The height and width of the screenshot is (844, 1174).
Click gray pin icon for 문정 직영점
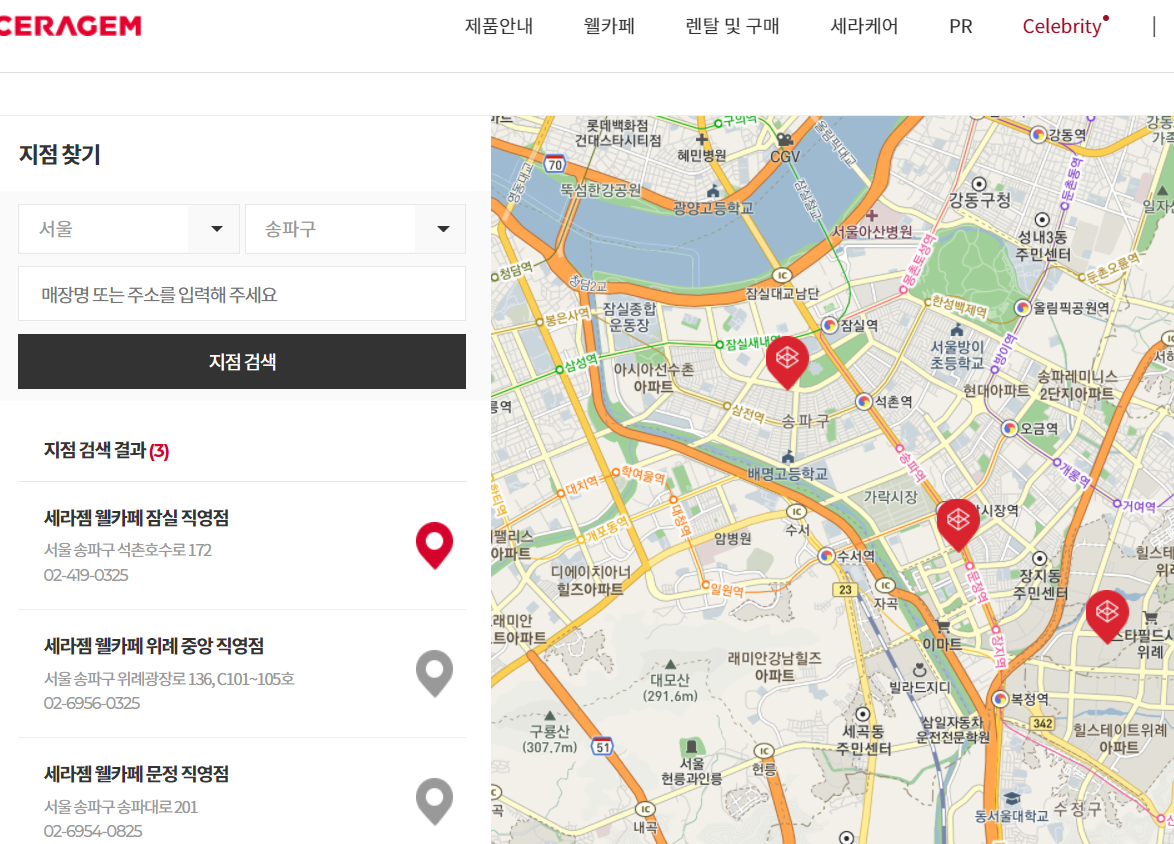click(434, 801)
